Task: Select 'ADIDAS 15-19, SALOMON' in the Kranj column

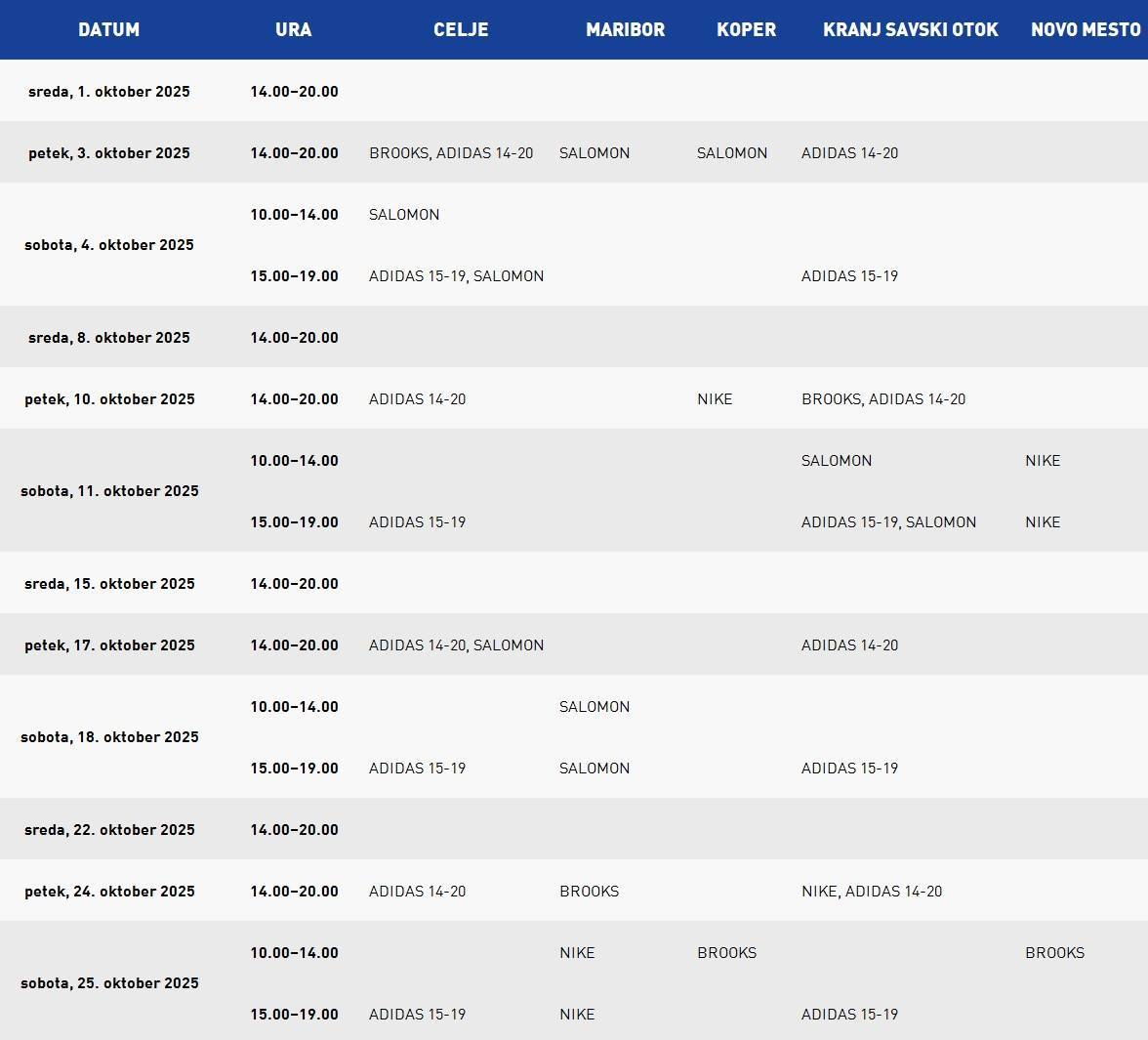Action: click(888, 522)
